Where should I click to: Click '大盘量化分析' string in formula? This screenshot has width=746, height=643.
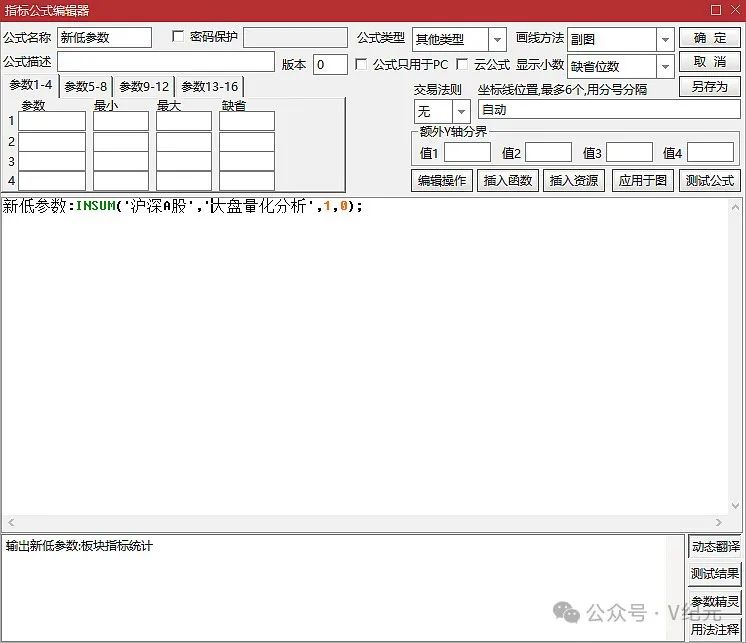coord(257,206)
